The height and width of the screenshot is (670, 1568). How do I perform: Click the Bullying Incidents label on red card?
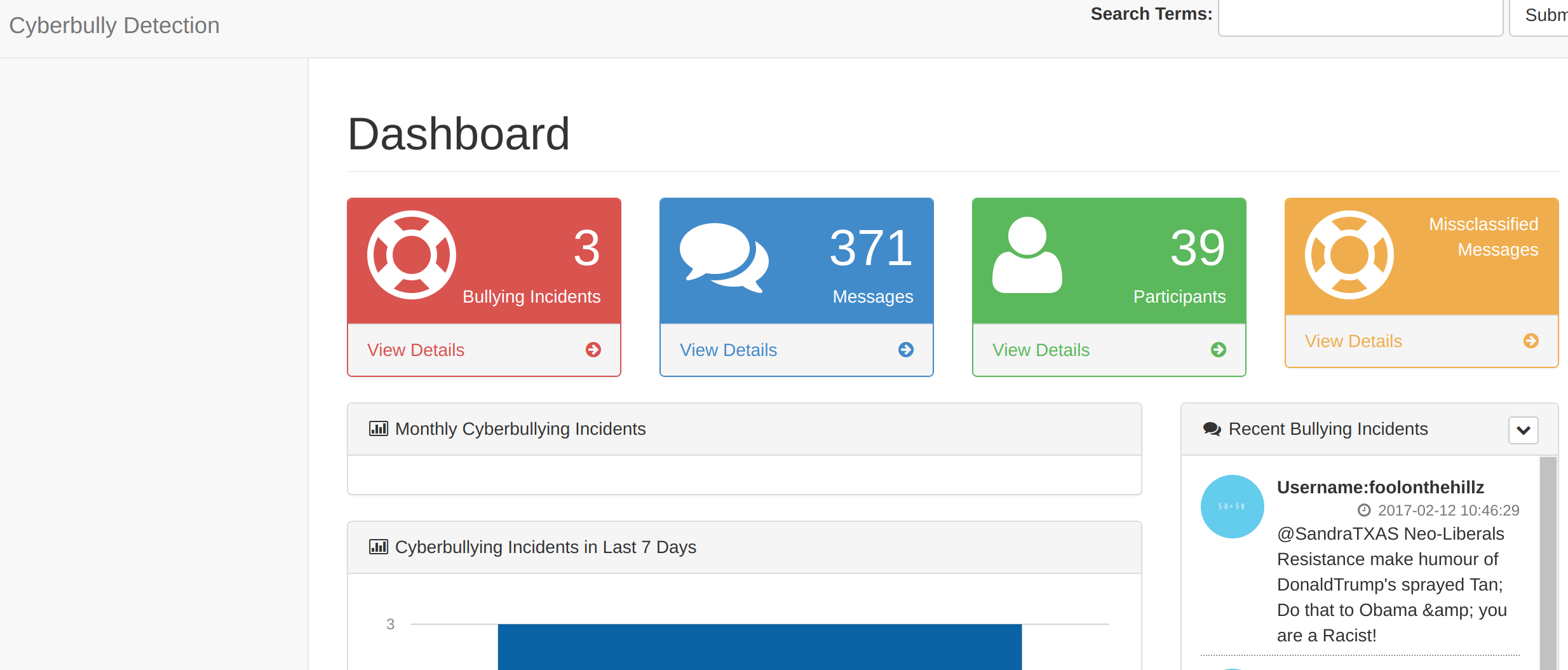coord(531,297)
